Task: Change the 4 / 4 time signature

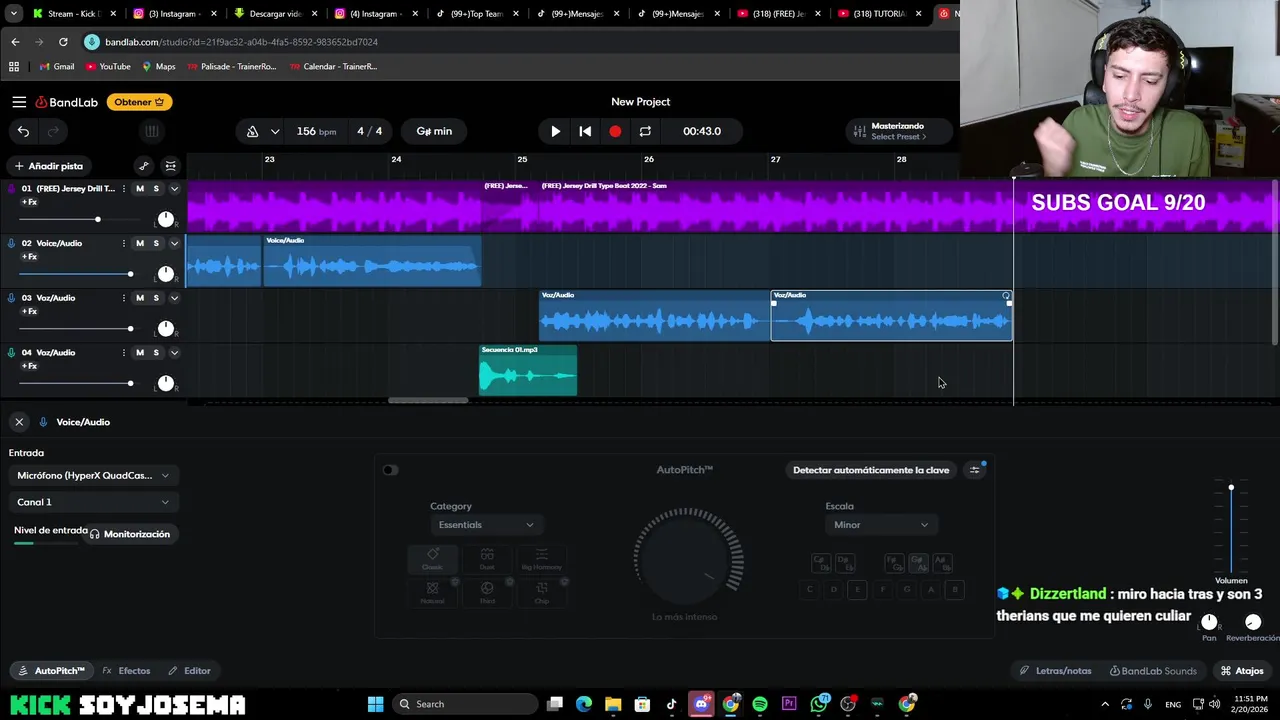Action: (370, 131)
